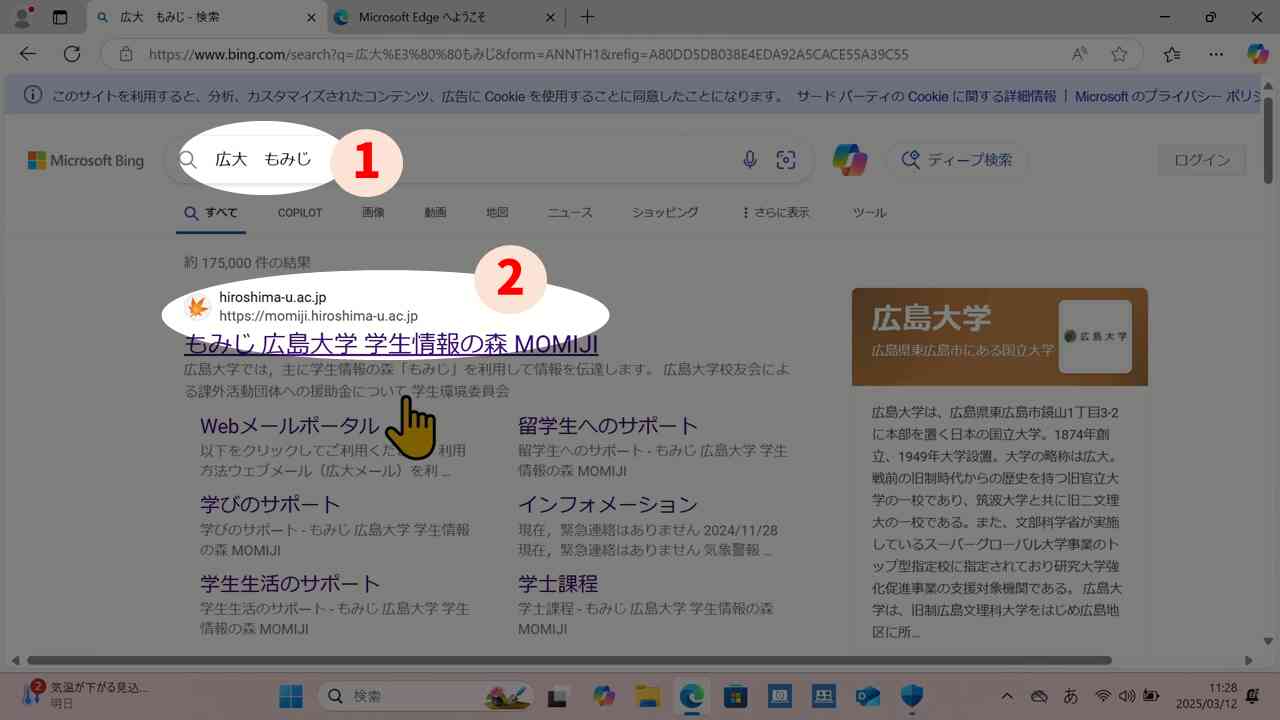This screenshot has width=1280, height=720.
Task: Open もみじ 広島大学 学生情報の森 MOMIJI result
Action: (391, 344)
